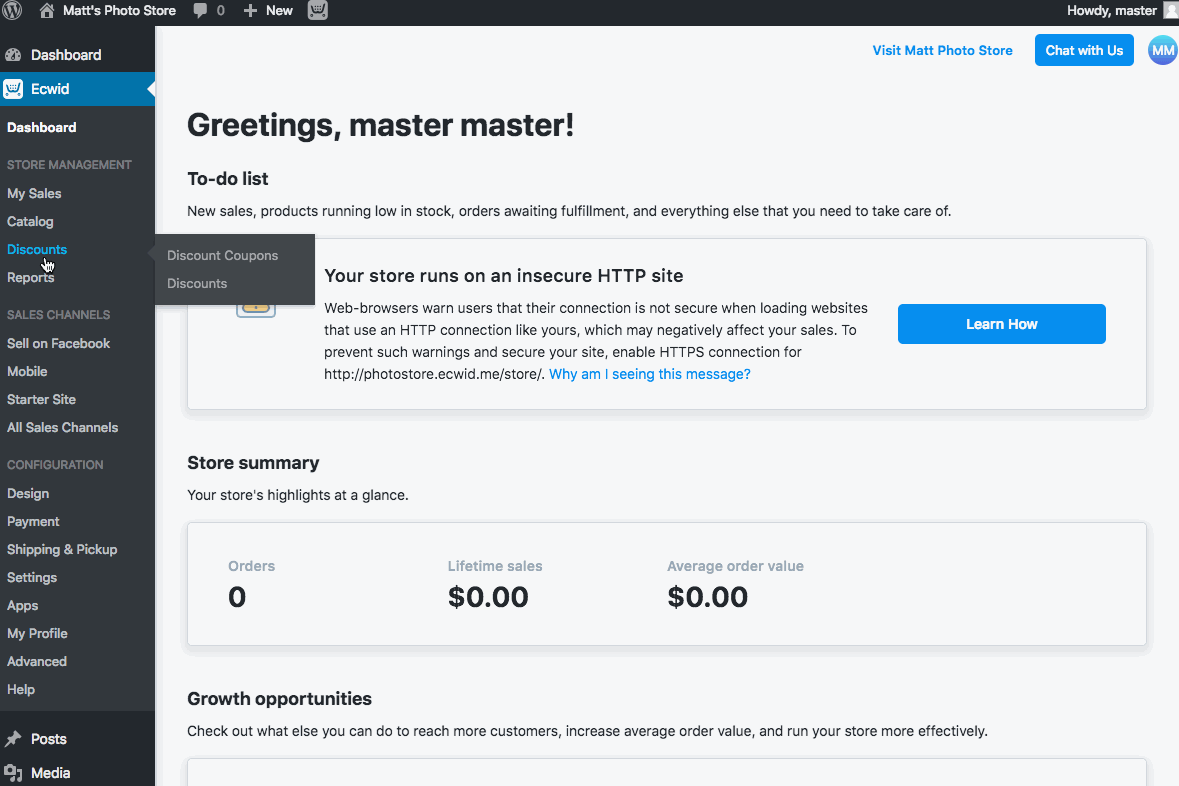Select Discounts in the flyout submenu
This screenshot has width=1179, height=786.
197,284
